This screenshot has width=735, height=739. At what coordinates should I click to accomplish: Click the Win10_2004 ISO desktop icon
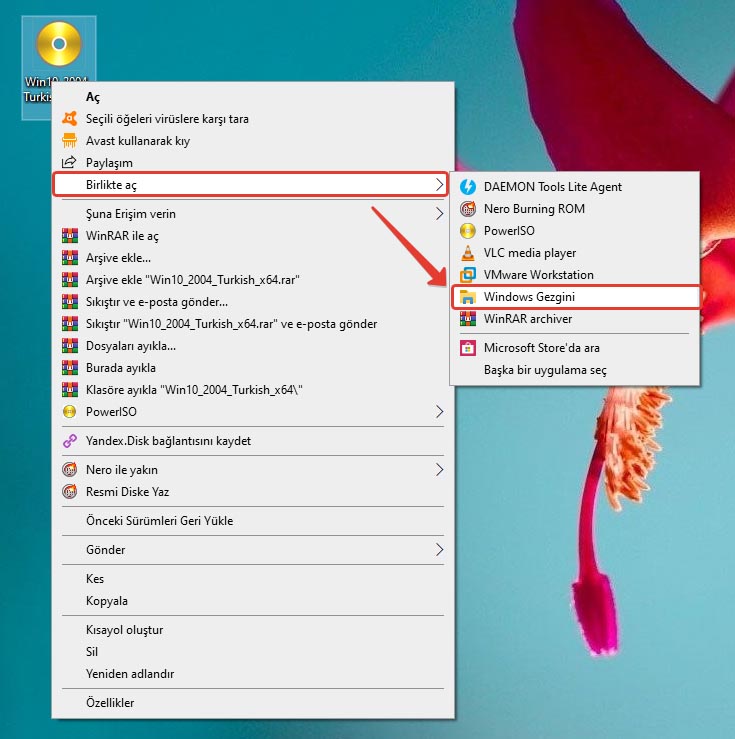(x=58, y=46)
